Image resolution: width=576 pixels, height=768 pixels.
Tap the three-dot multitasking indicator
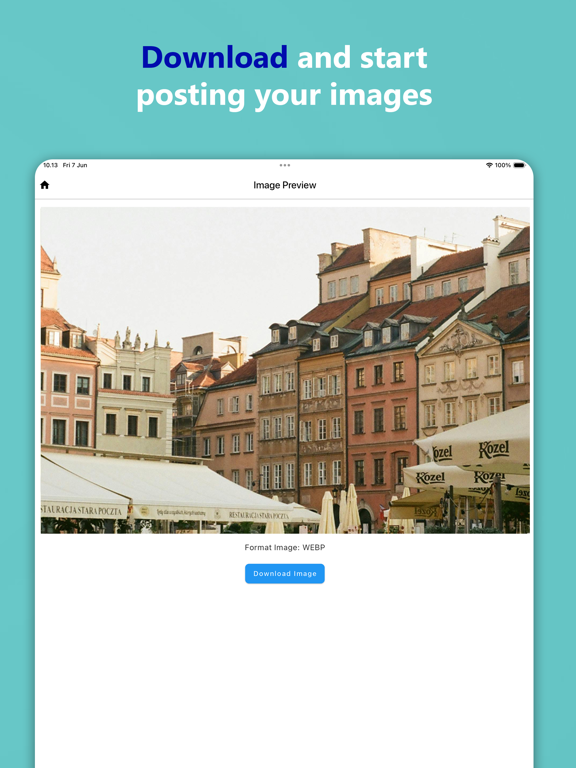point(285,165)
